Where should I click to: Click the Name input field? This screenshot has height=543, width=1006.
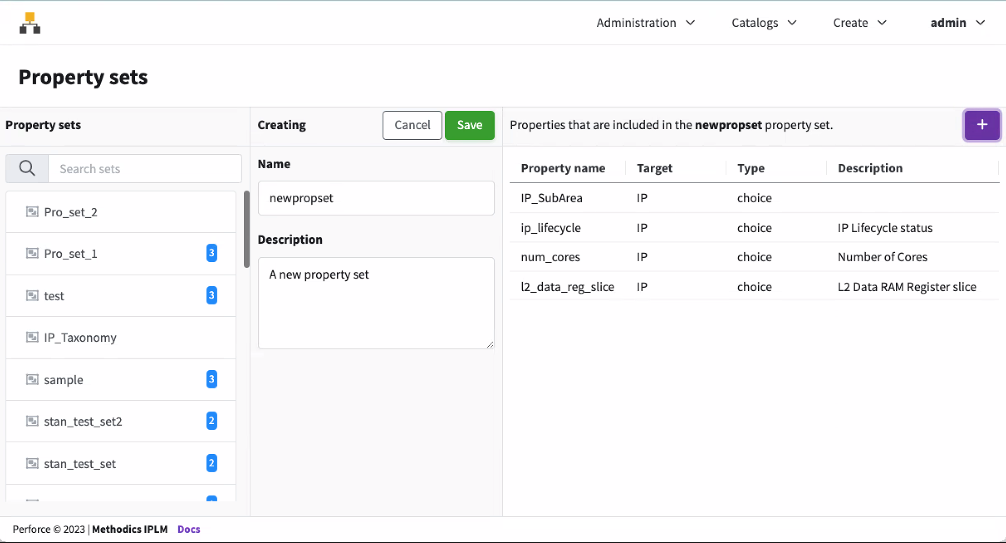376,198
